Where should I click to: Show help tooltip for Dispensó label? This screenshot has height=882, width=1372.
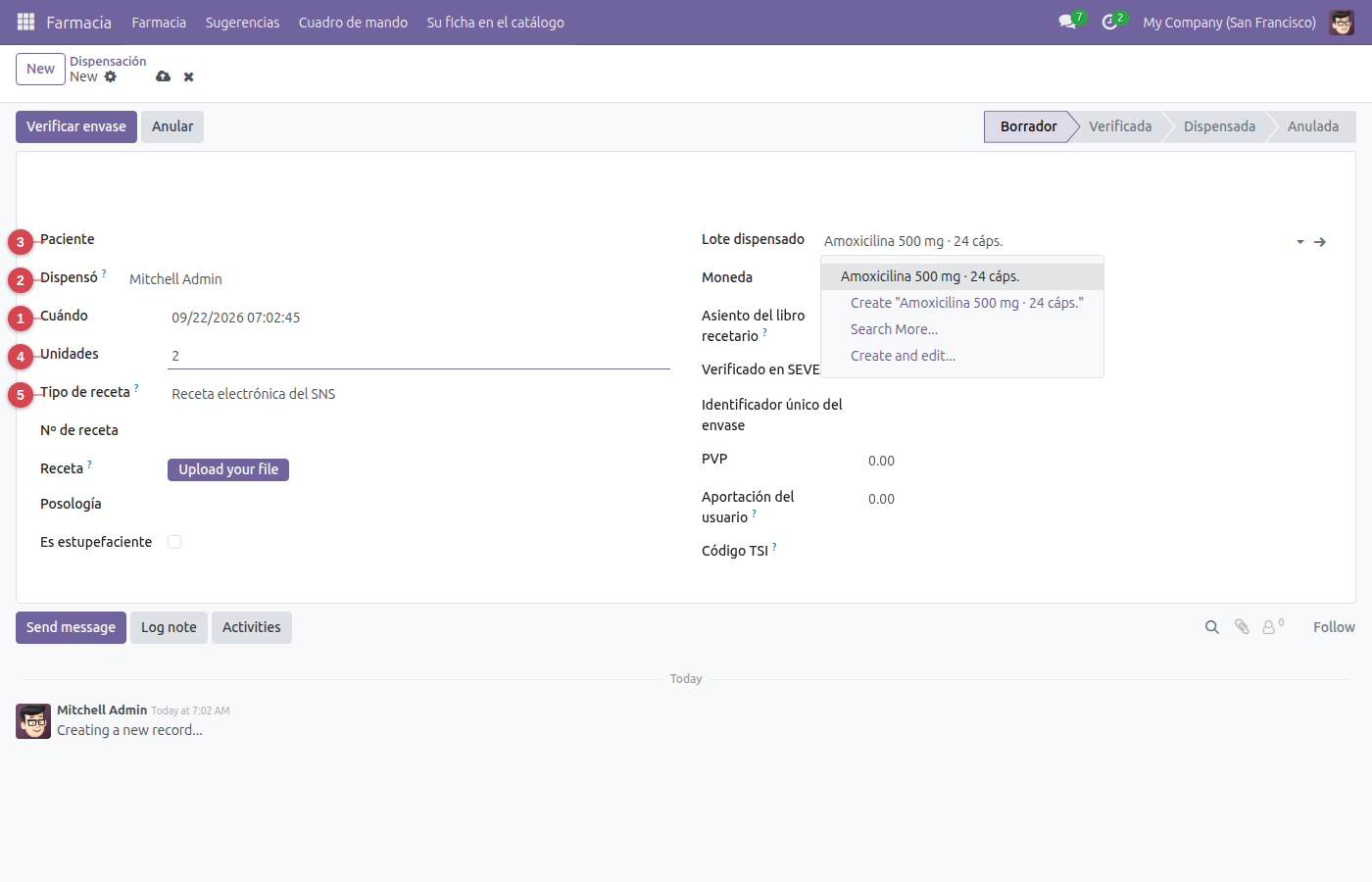104,273
